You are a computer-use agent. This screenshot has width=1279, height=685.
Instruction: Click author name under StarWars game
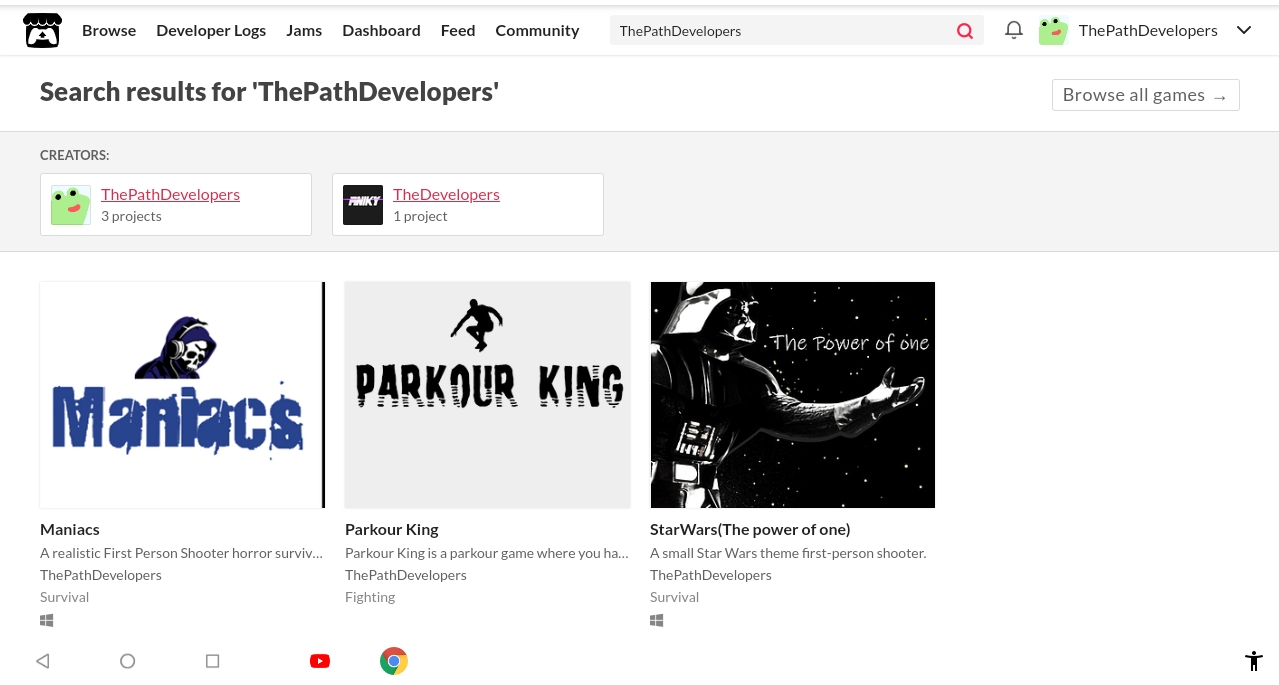[x=711, y=575]
